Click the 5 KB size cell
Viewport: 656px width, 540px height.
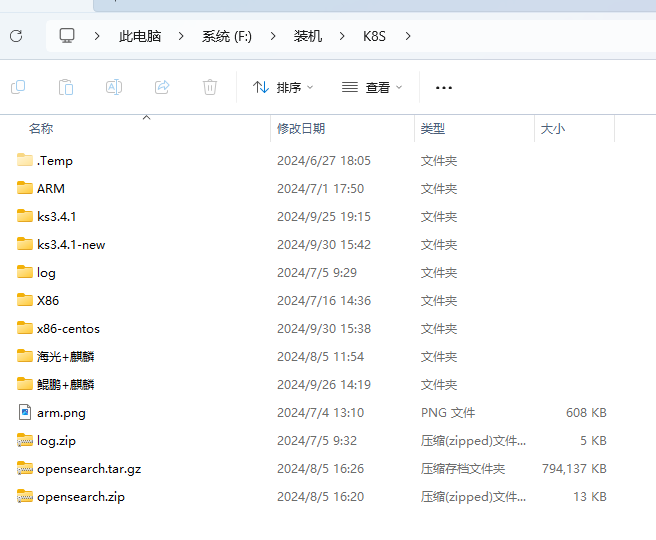pyautogui.click(x=593, y=441)
